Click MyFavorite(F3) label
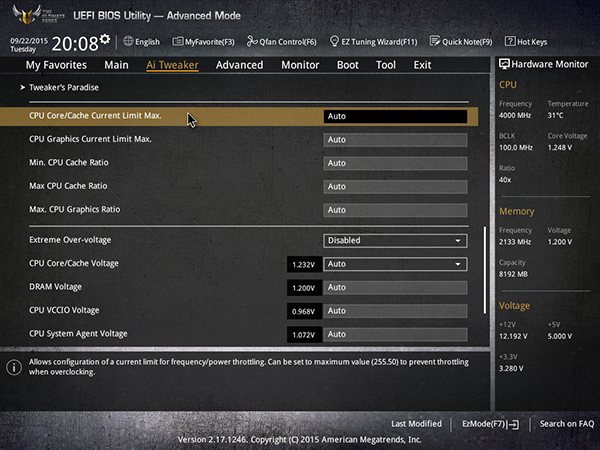Image resolution: width=600 pixels, height=450 pixels. (210, 42)
